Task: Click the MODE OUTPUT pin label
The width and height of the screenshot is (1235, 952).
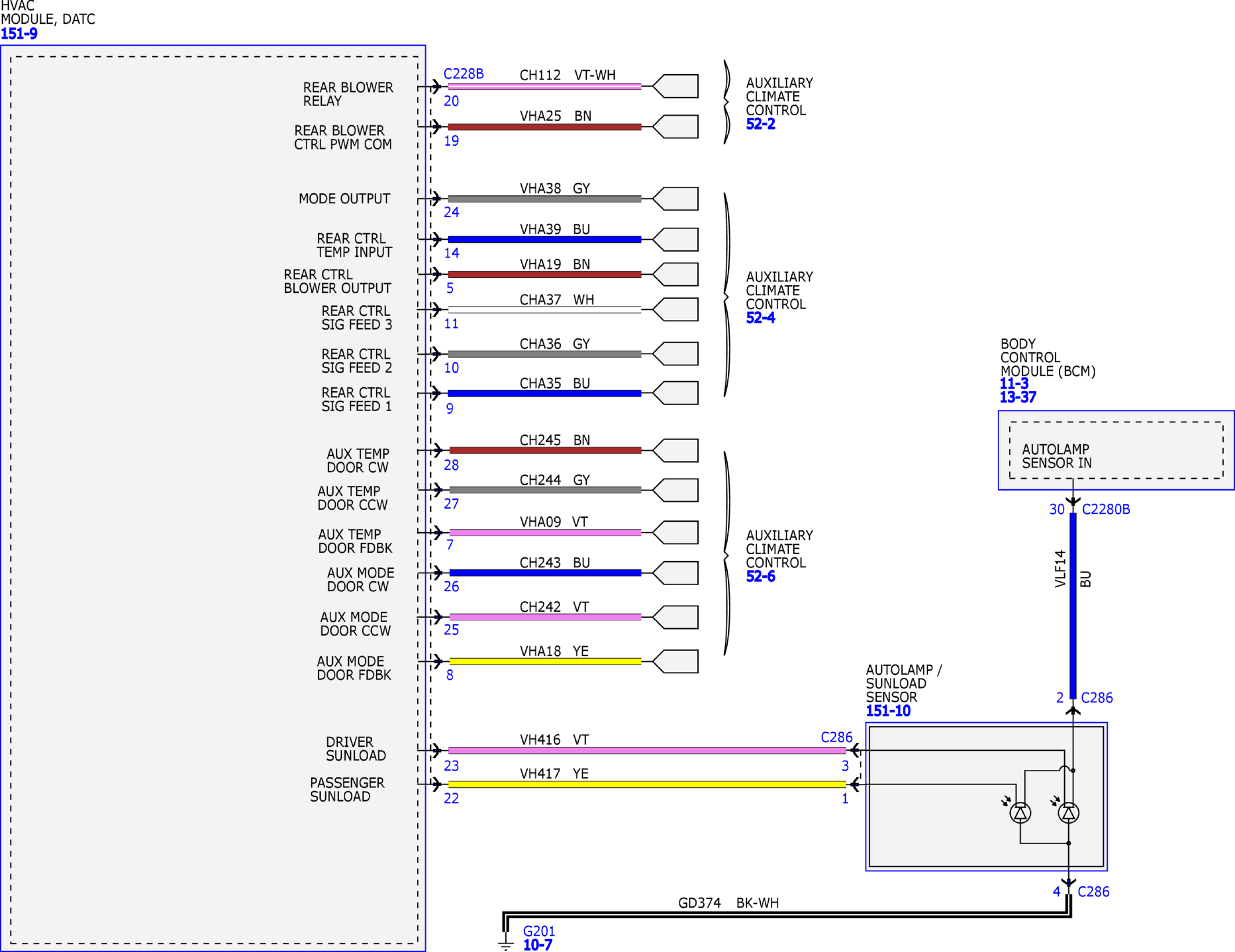Action: (x=344, y=199)
